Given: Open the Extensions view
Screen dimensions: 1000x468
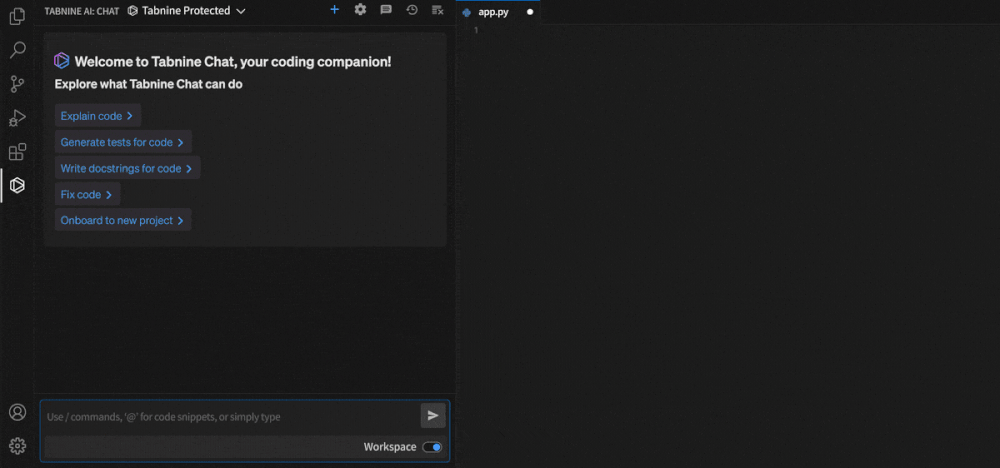Looking at the screenshot, I should [x=17, y=152].
